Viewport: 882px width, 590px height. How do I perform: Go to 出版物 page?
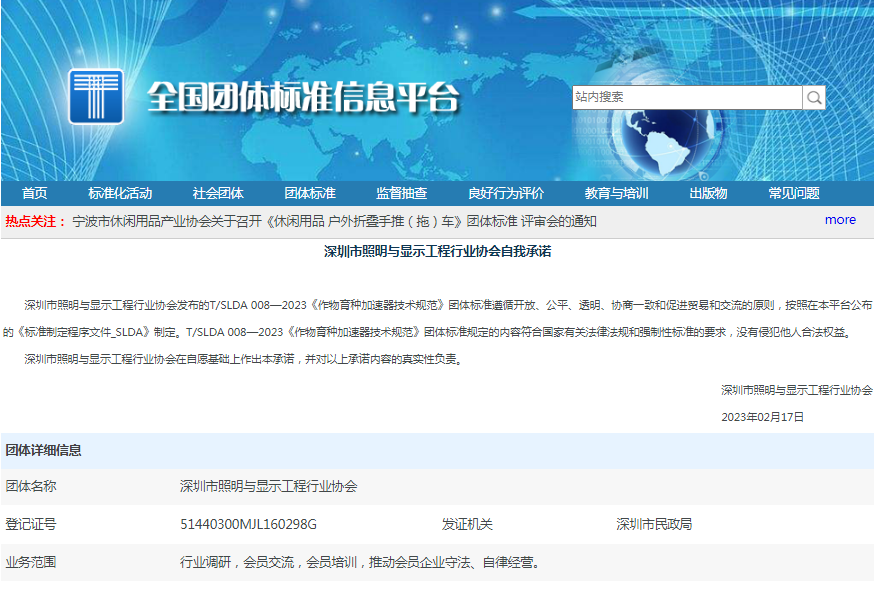point(708,193)
